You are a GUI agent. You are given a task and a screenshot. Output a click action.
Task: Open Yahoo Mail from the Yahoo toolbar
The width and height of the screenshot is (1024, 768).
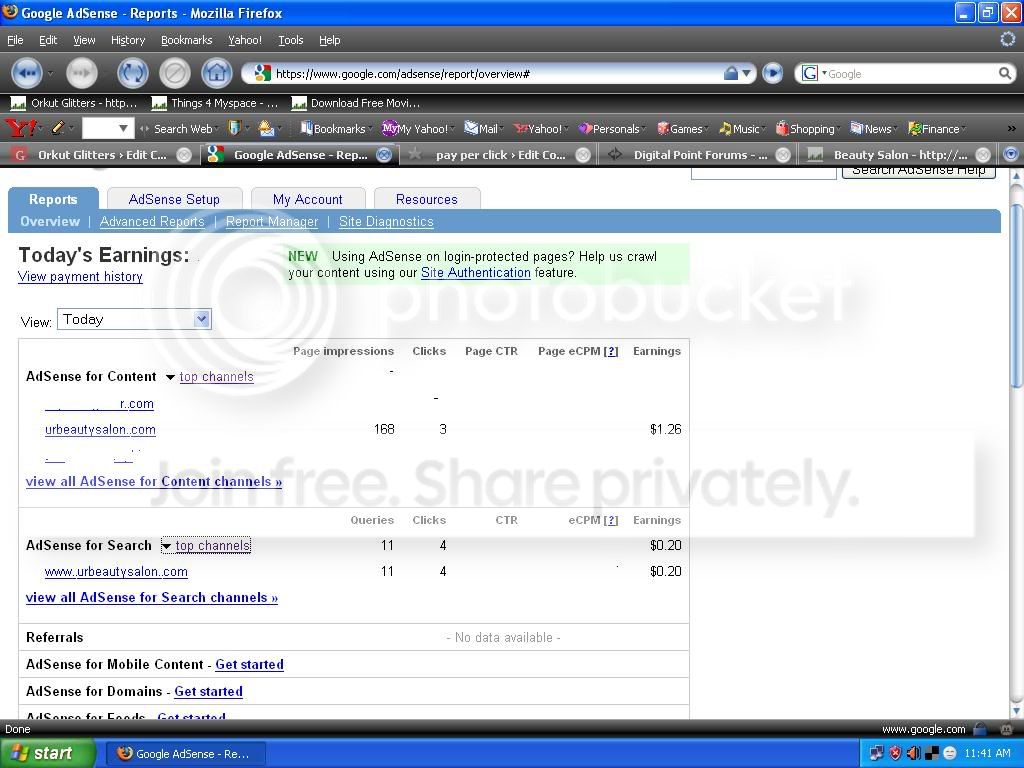point(481,129)
